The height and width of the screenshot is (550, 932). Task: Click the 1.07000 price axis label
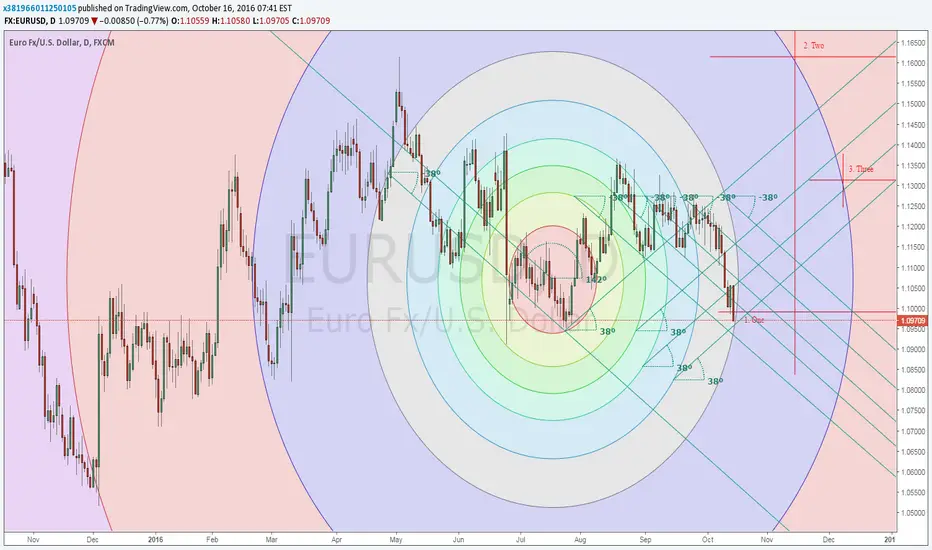tap(912, 432)
